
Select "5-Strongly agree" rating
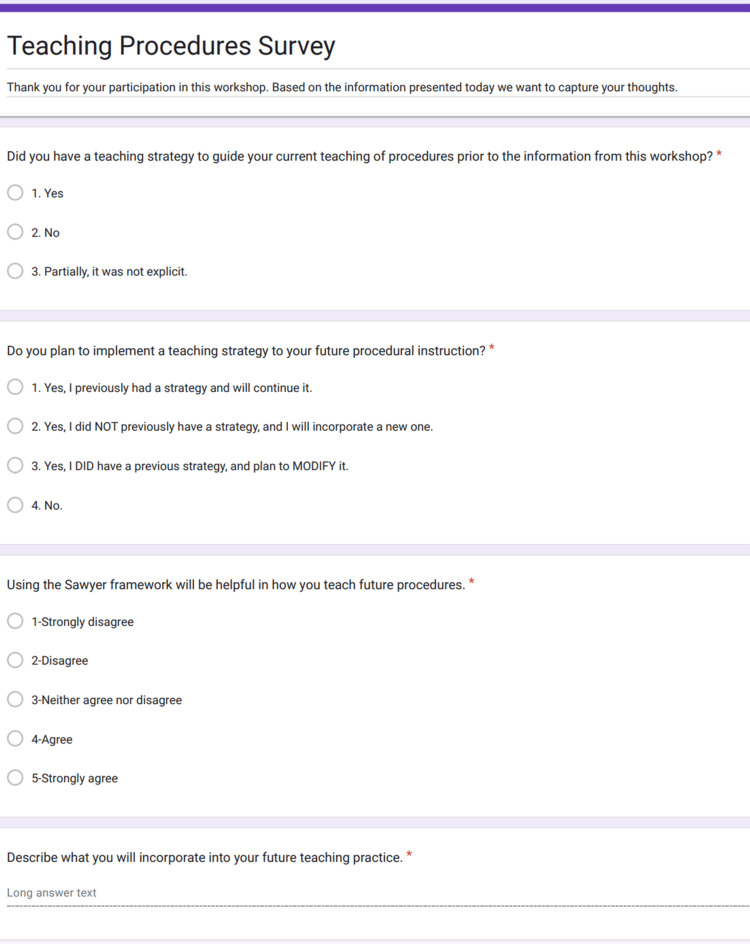click(15, 778)
